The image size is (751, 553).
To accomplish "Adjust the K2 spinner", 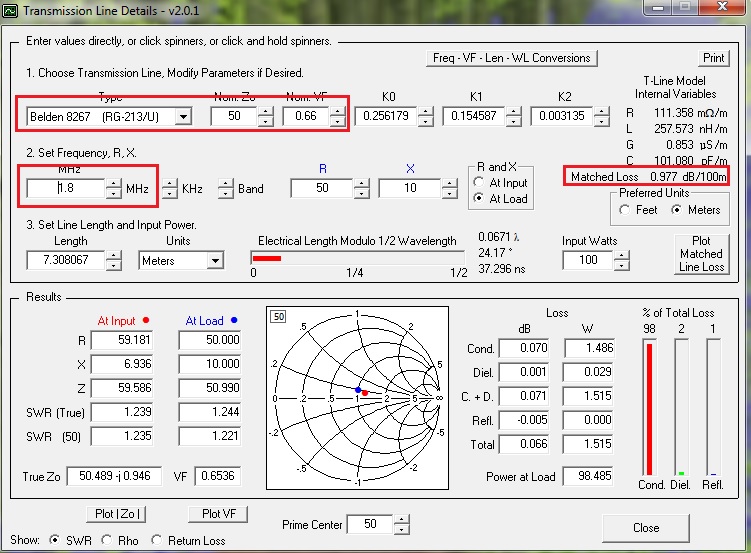I will [x=602, y=116].
